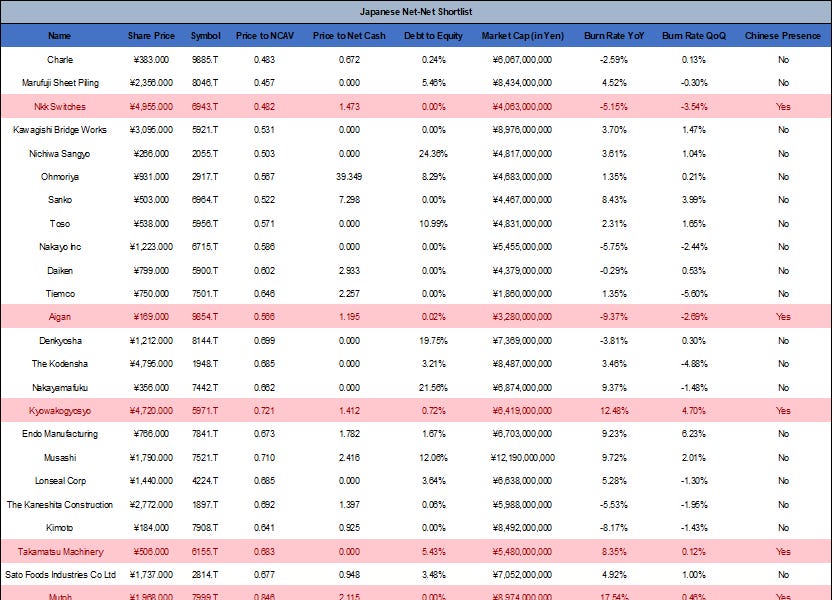Select the Symbol column header
The width and height of the screenshot is (833, 600).
[x=205, y=35]
